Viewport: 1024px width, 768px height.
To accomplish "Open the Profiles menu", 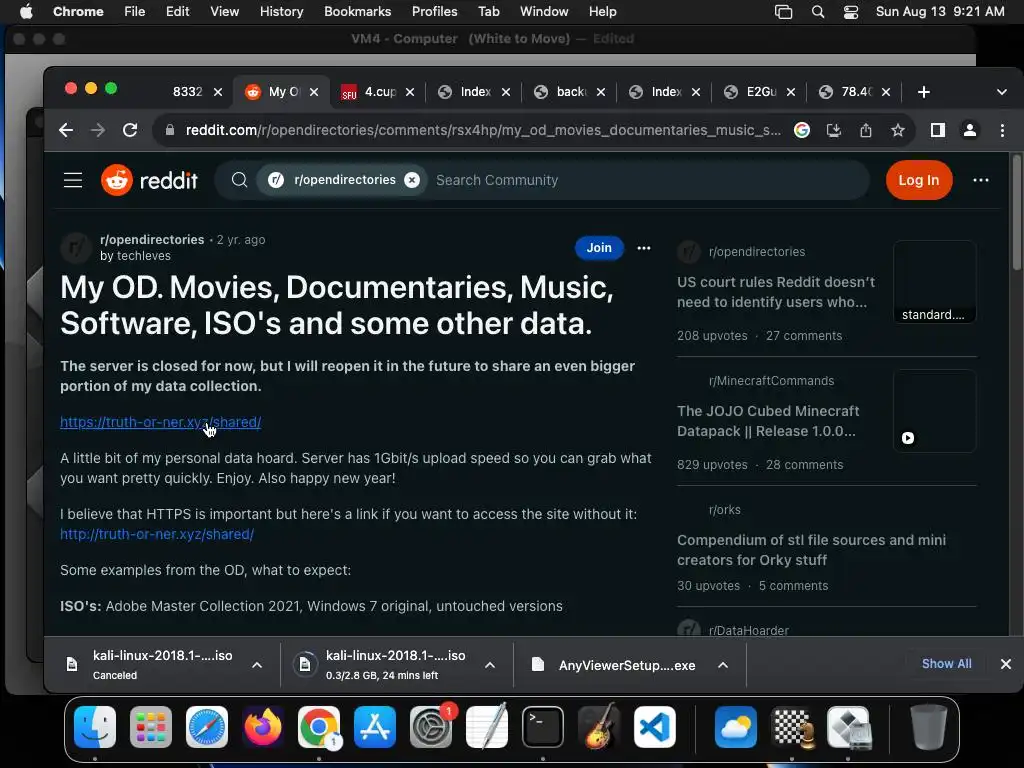I will coord(434,12).
